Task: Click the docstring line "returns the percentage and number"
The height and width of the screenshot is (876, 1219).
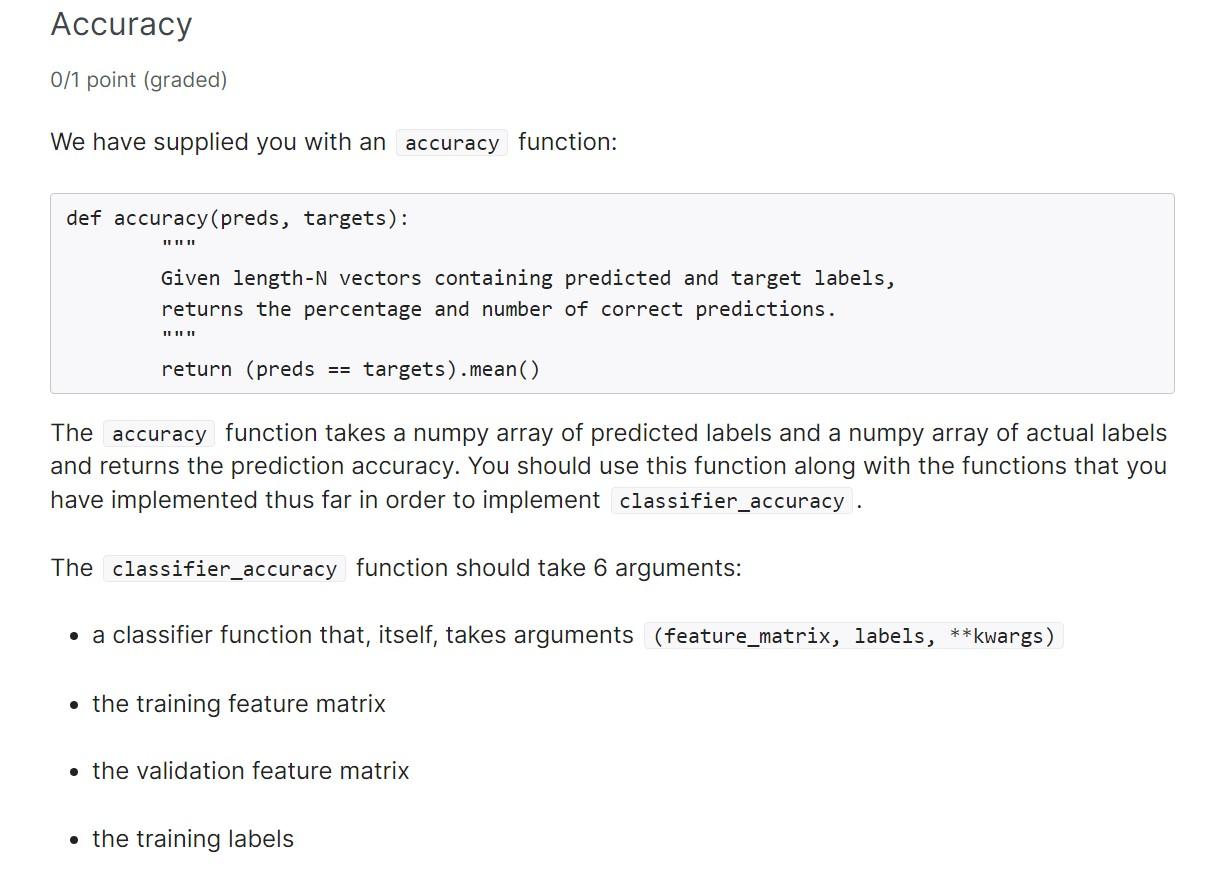Action: [497, 309]
